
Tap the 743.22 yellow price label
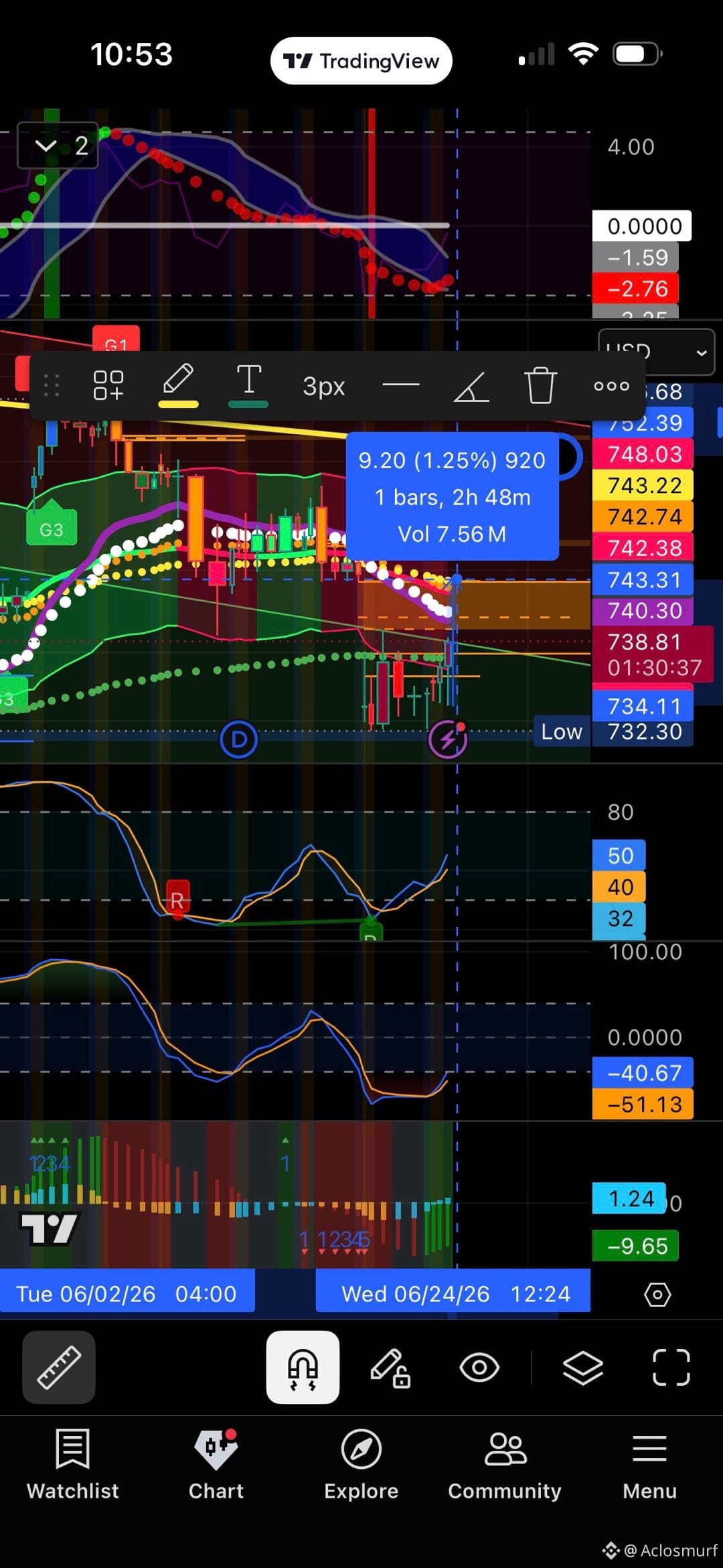coord(643,485)
